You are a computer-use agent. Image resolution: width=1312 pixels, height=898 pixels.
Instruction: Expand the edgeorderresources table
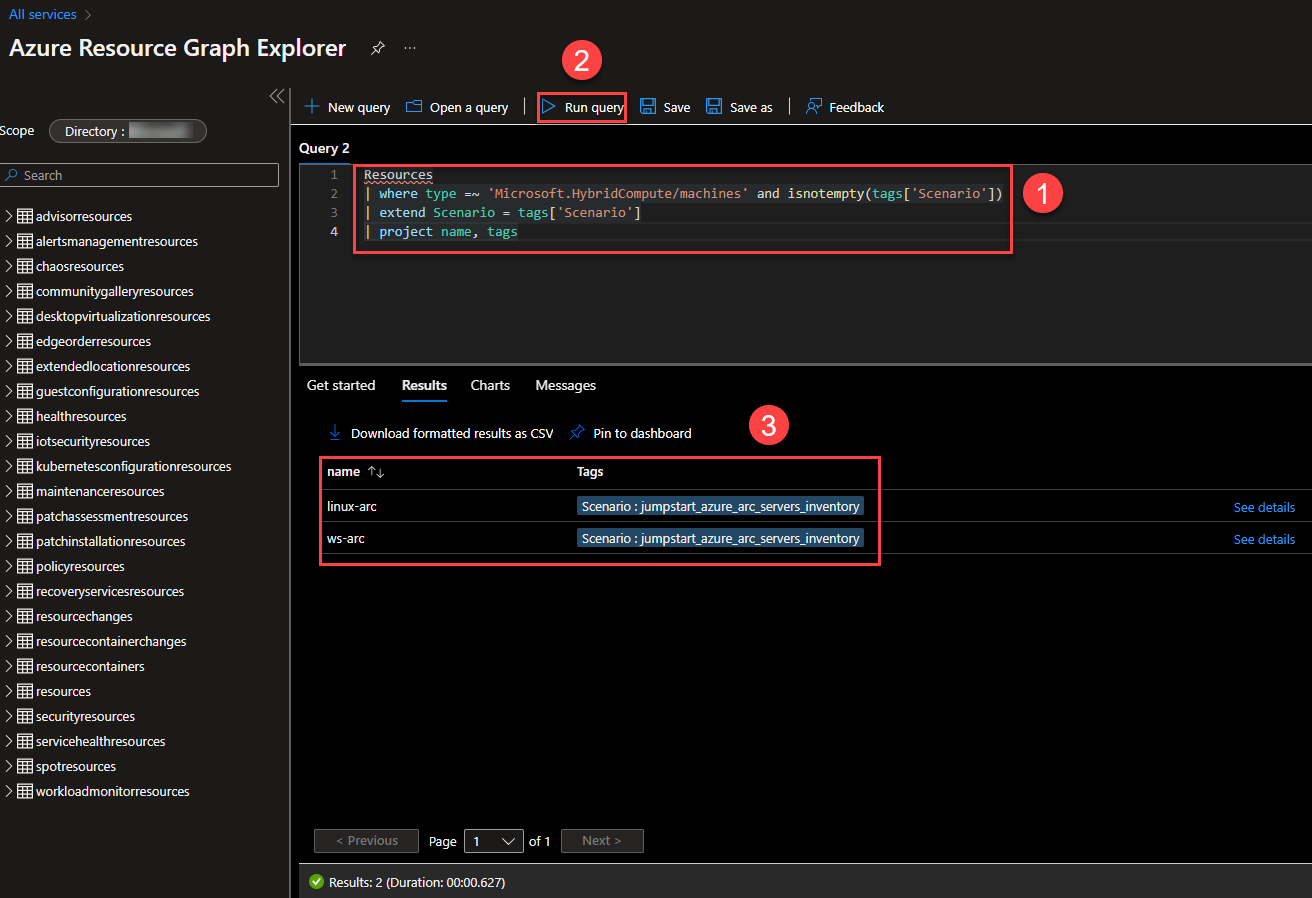(x=9, y=341)
